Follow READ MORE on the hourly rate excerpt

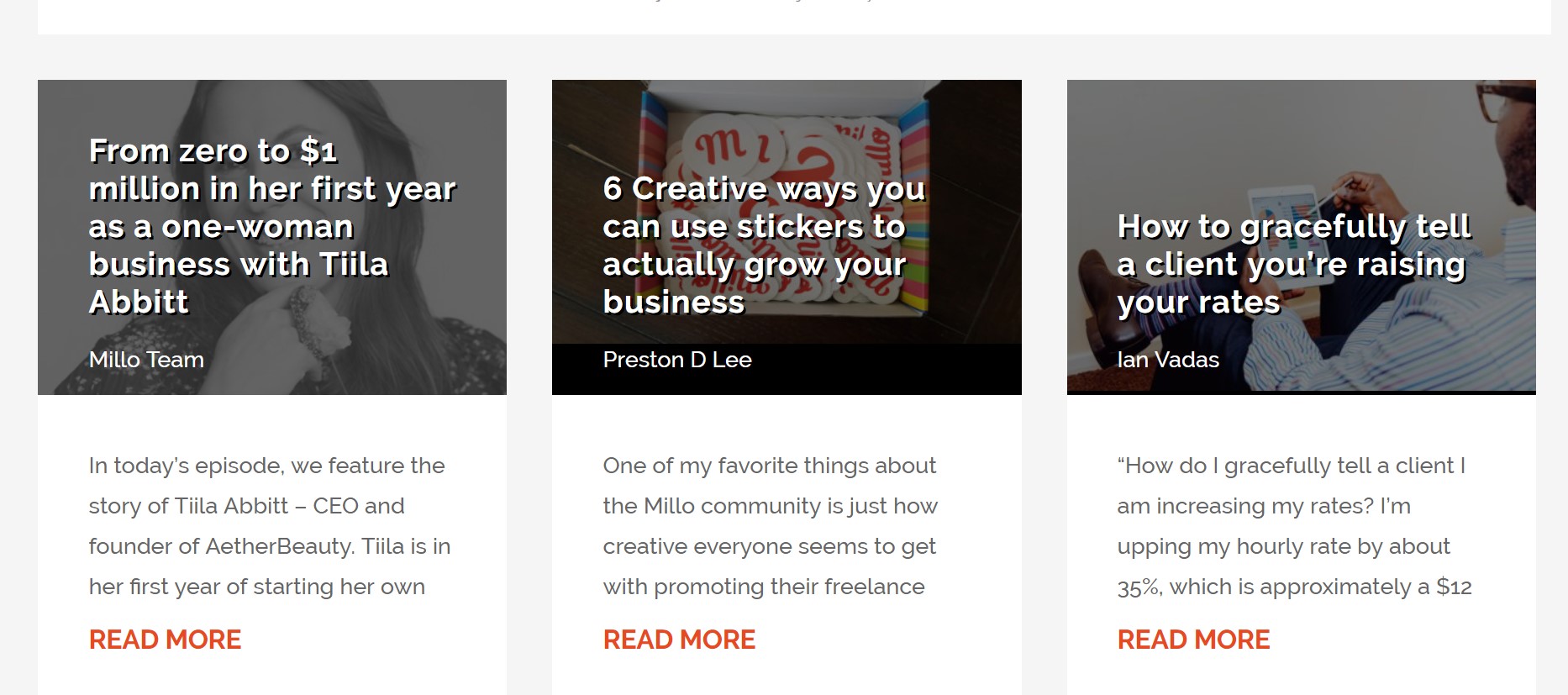click(x=1193, y=640)
